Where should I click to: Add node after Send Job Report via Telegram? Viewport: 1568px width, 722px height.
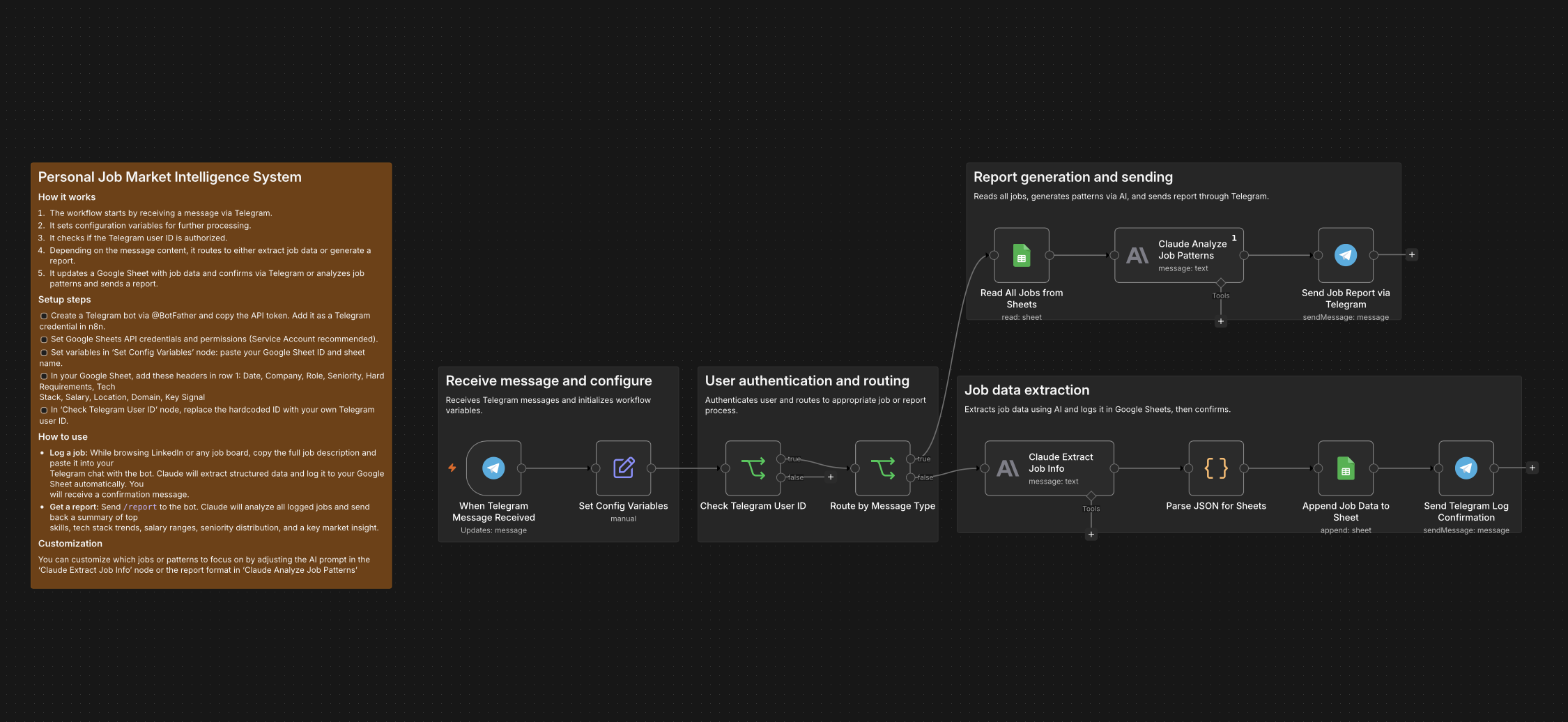pyautogui.click(x=1412, y=254)
